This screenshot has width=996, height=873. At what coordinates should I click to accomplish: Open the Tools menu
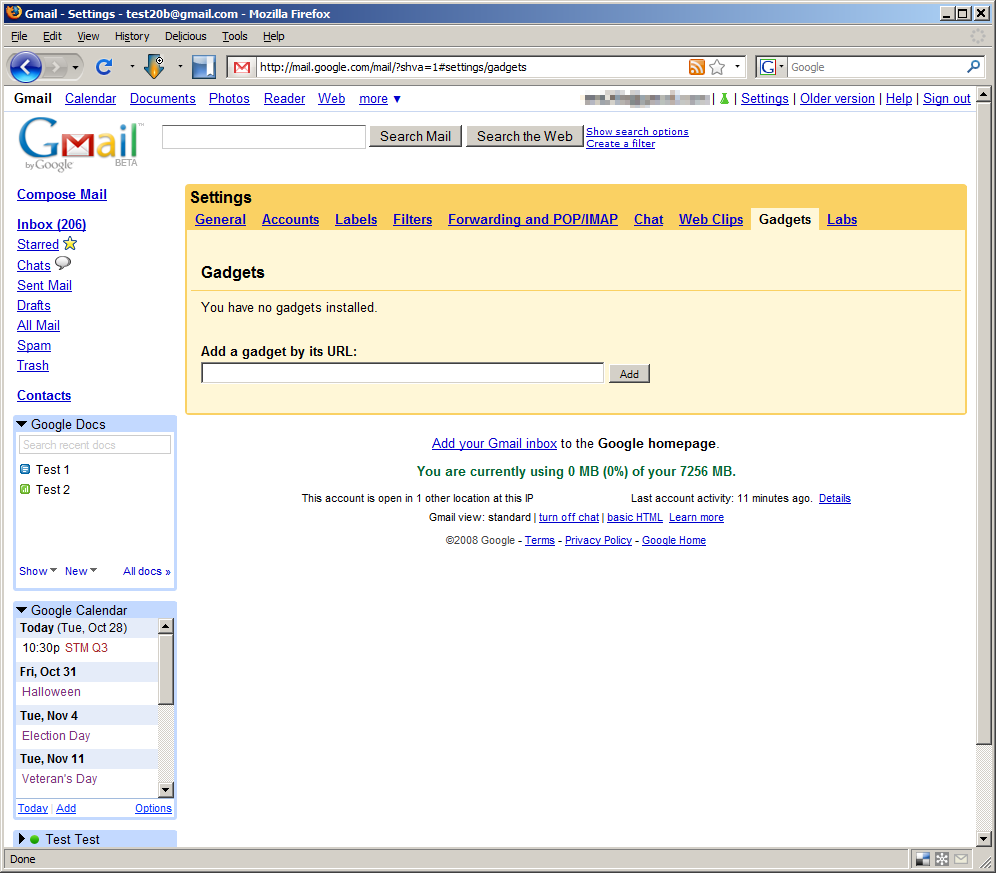[234, 36]
